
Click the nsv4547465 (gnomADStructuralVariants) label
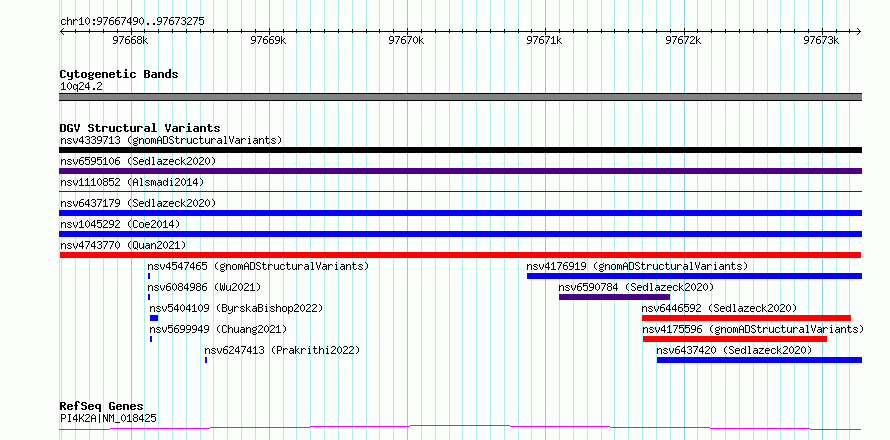258,266
